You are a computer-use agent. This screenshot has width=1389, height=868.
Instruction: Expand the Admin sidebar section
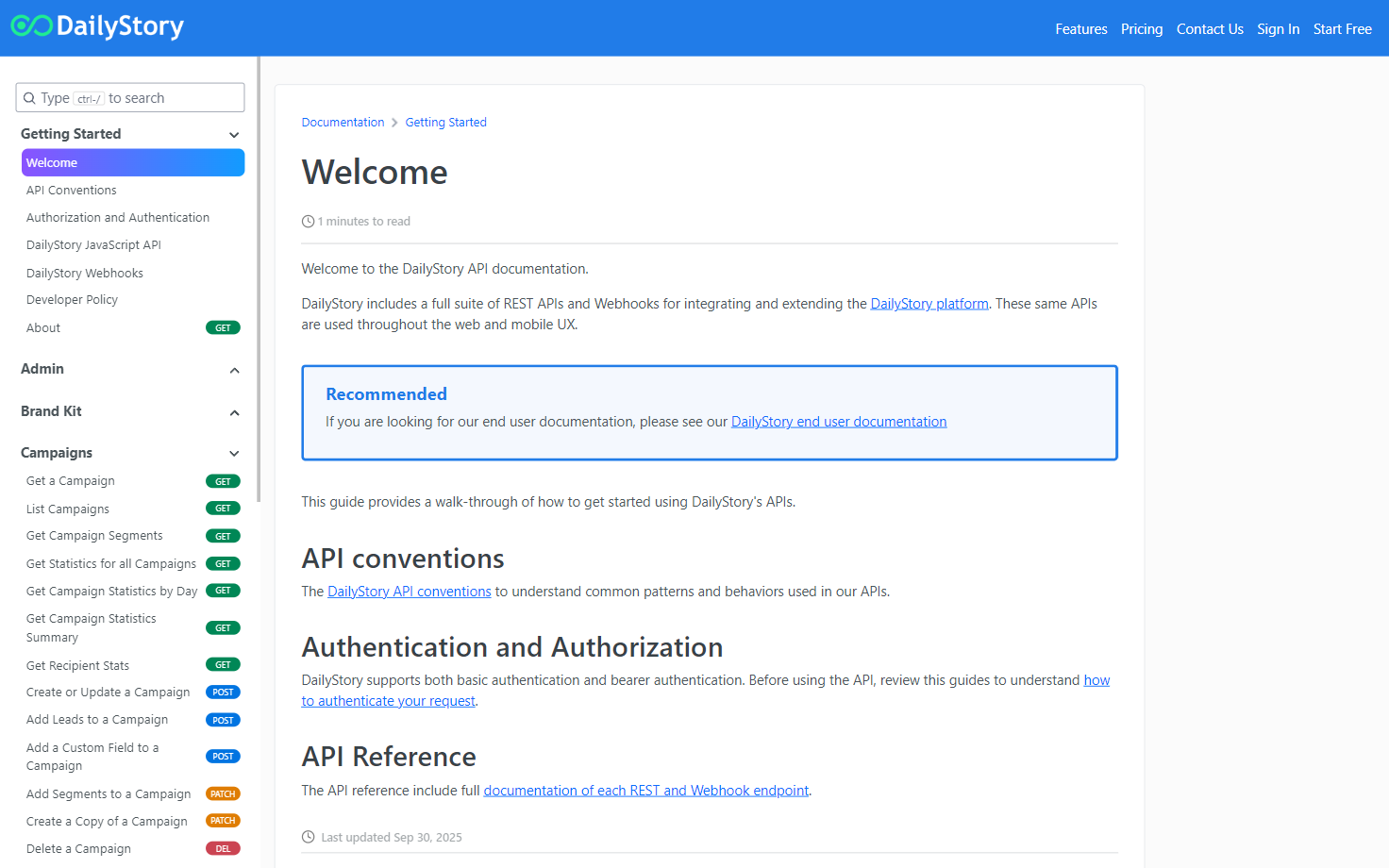click(234, 370)
